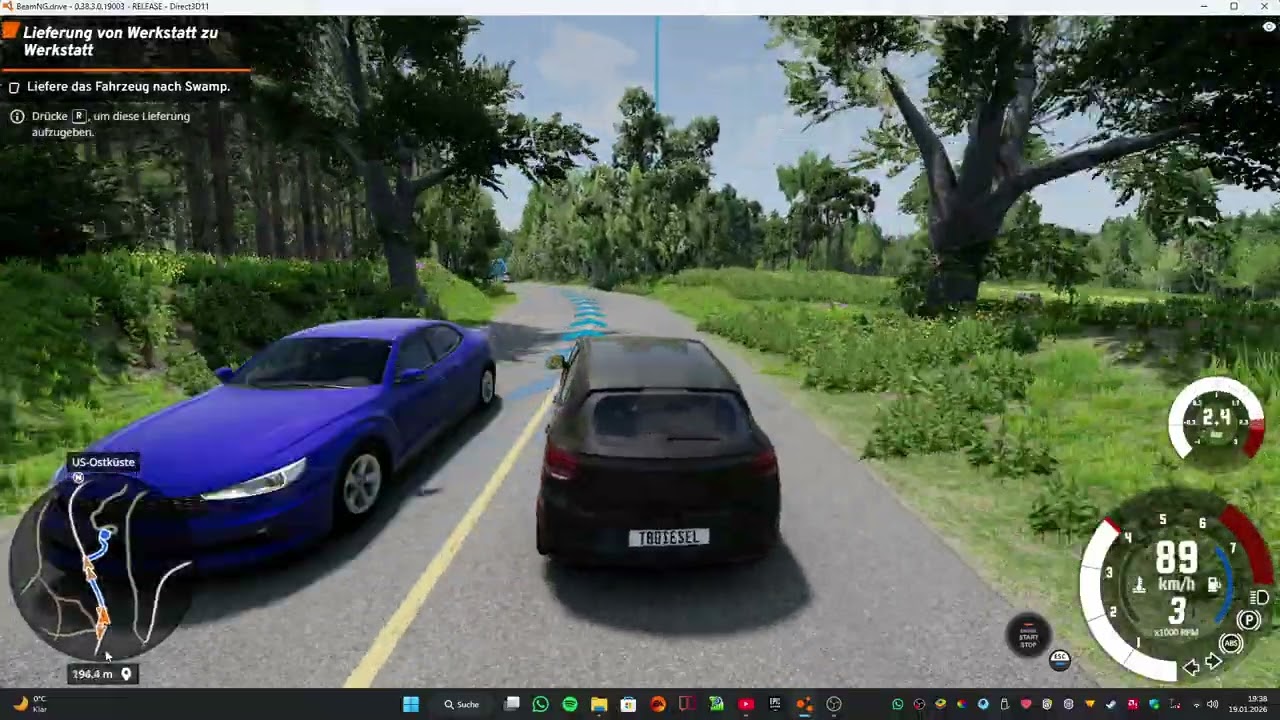Open Spotify from the taskbar
Viewport: 1280px width, 720px height.
tap(570, 704)
